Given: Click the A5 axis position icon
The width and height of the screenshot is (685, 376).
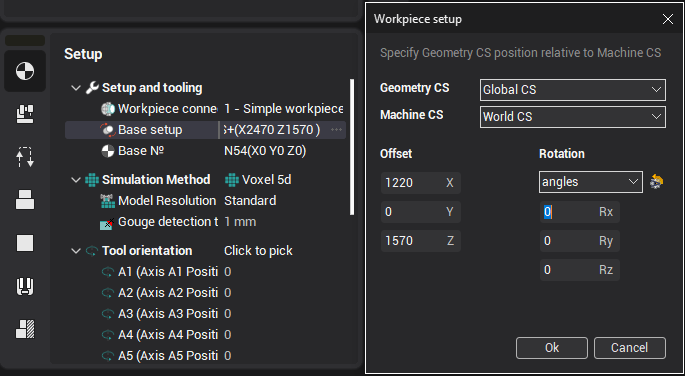Looking at the screenshot, I should coord(107,356).
